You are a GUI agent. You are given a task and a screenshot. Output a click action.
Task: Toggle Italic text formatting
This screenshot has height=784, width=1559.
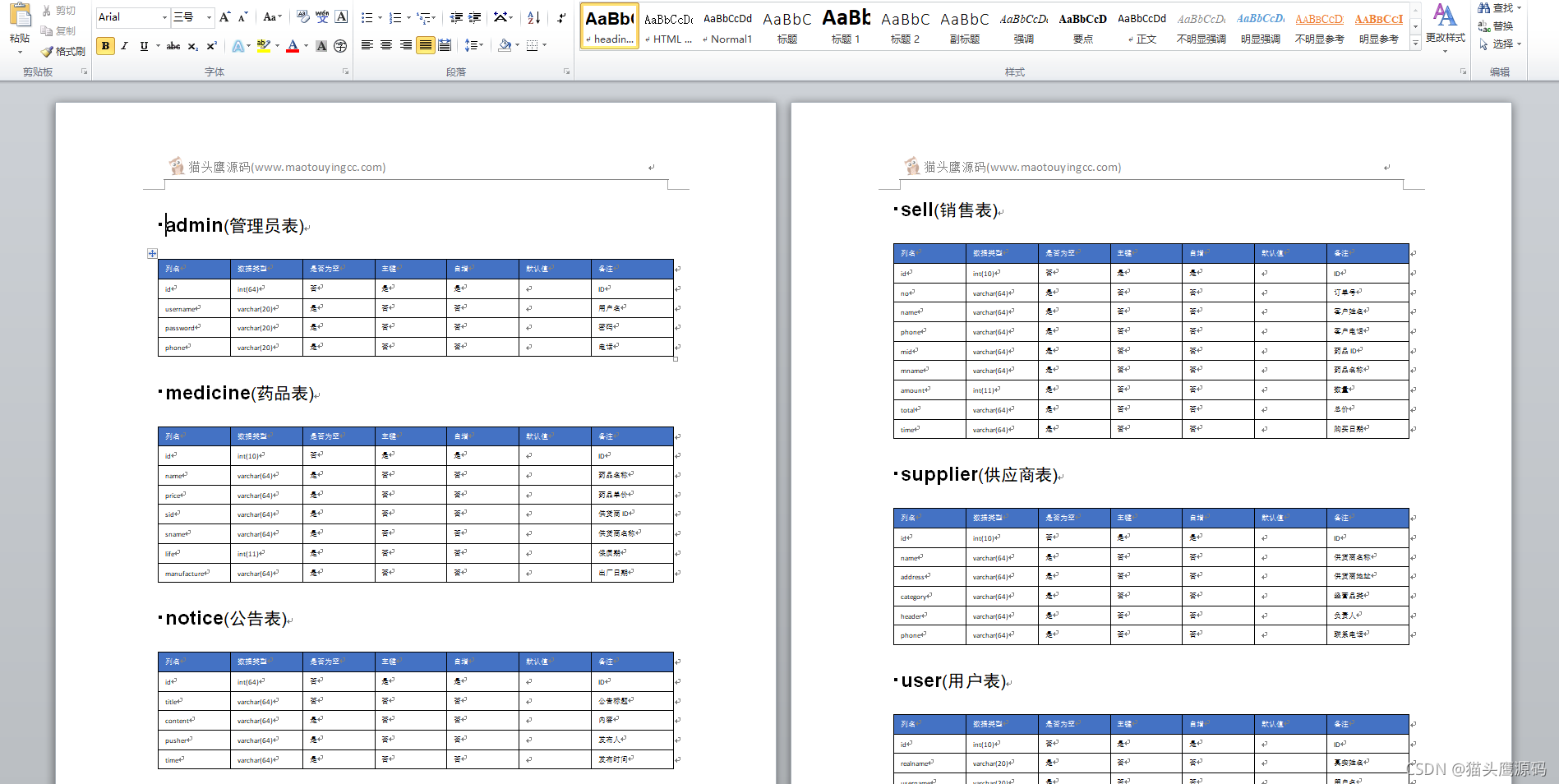point(125,46)
